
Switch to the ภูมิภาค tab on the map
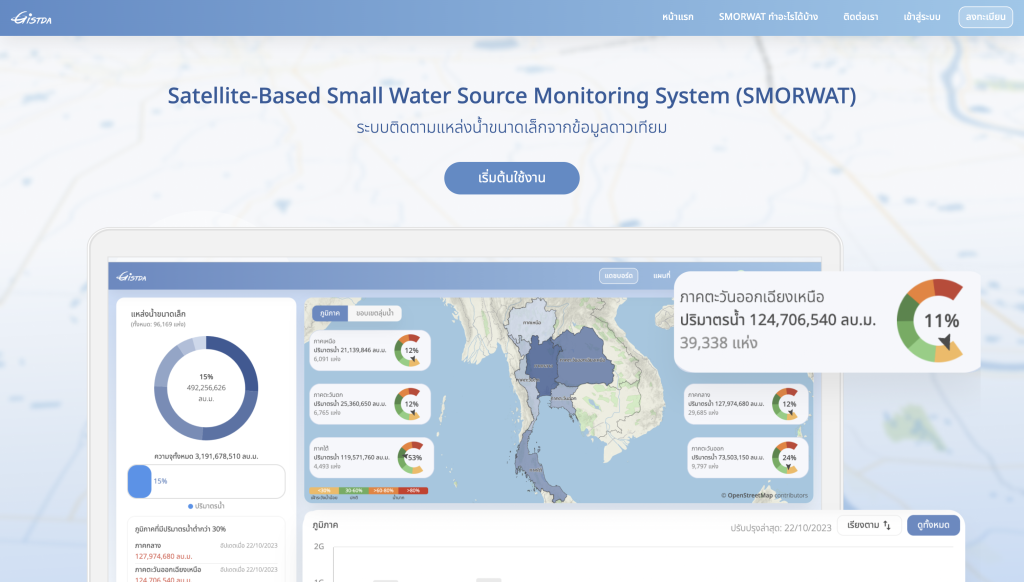(x=330, y=314)
